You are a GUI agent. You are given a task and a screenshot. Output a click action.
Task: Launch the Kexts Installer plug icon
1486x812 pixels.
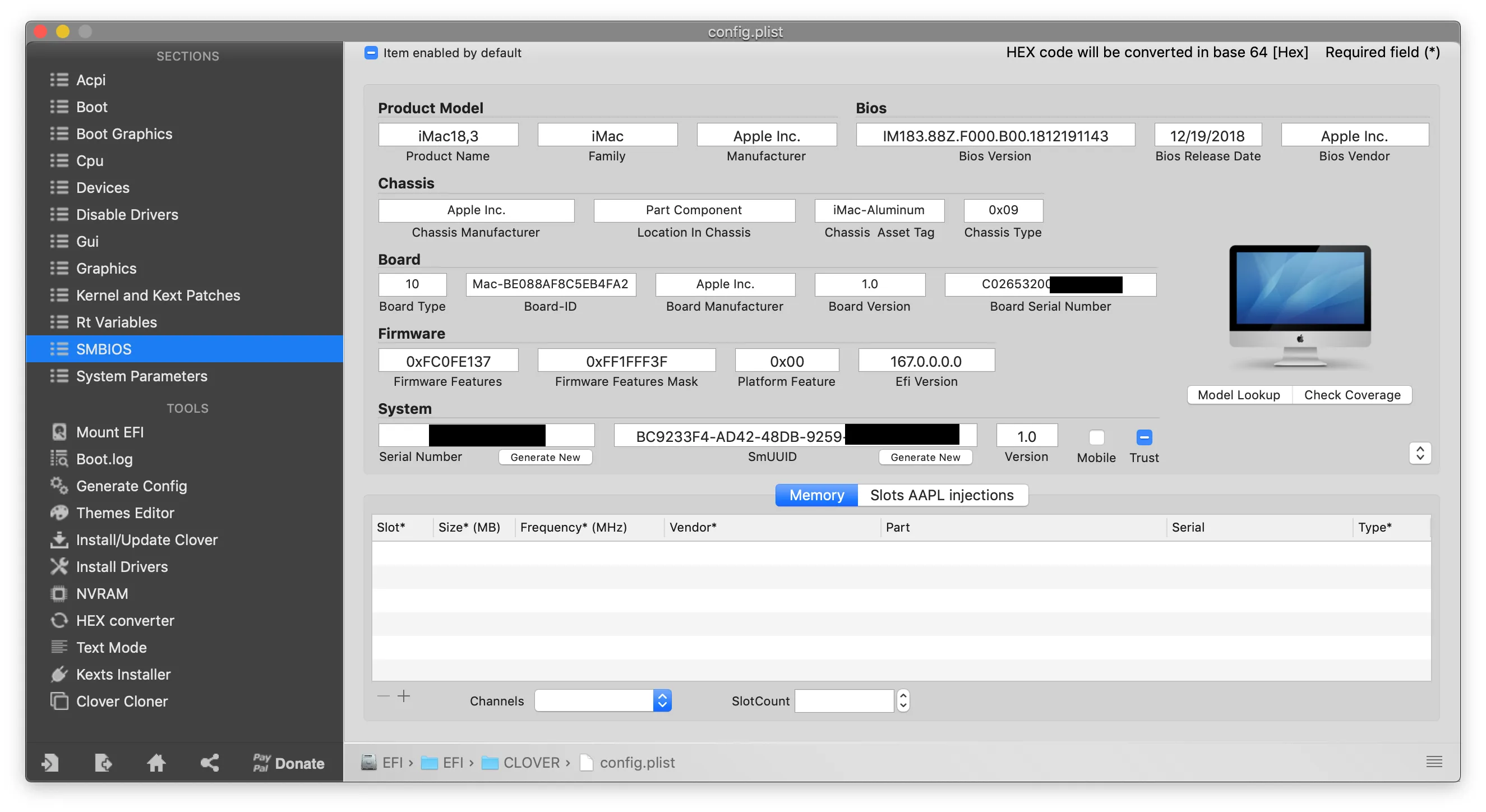tap(59, 674)
